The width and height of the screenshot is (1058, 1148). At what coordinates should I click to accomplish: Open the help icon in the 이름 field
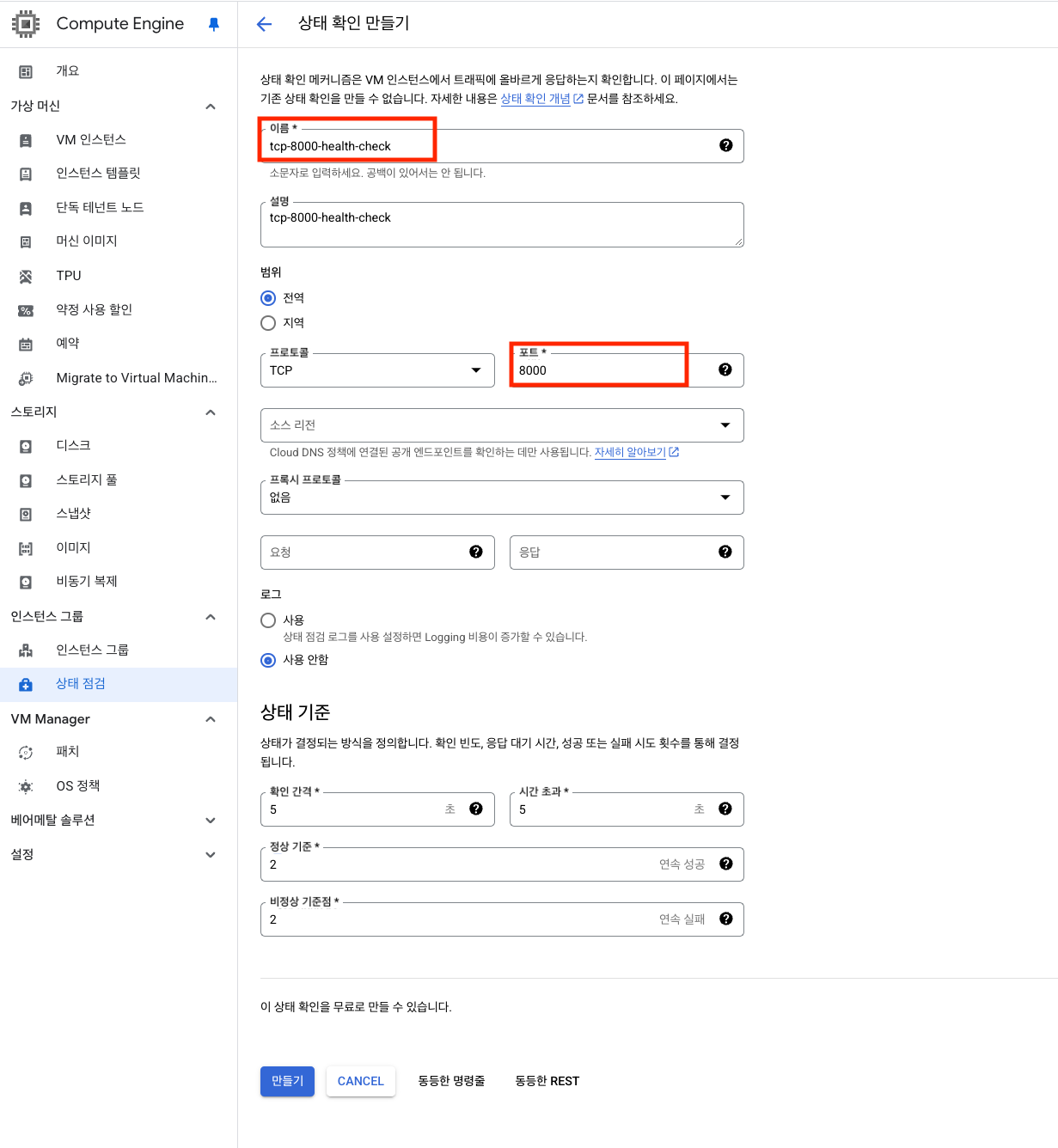[x=726, y=145]
